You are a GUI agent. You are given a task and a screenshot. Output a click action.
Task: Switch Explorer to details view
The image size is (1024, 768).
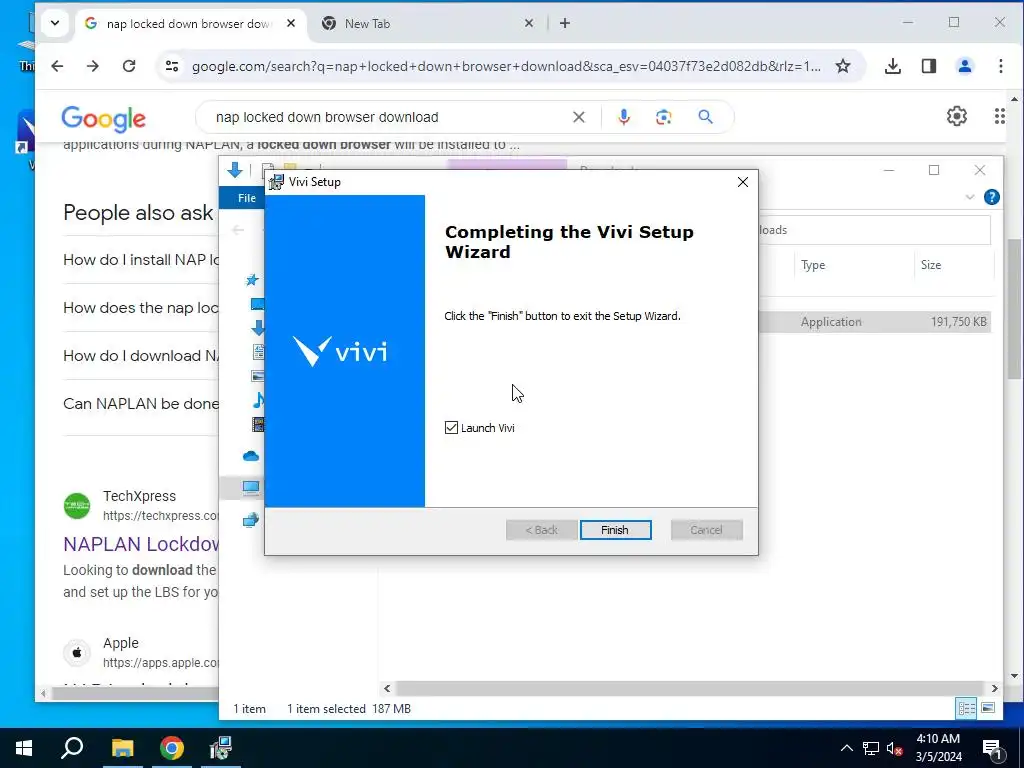tap(967, 708)
